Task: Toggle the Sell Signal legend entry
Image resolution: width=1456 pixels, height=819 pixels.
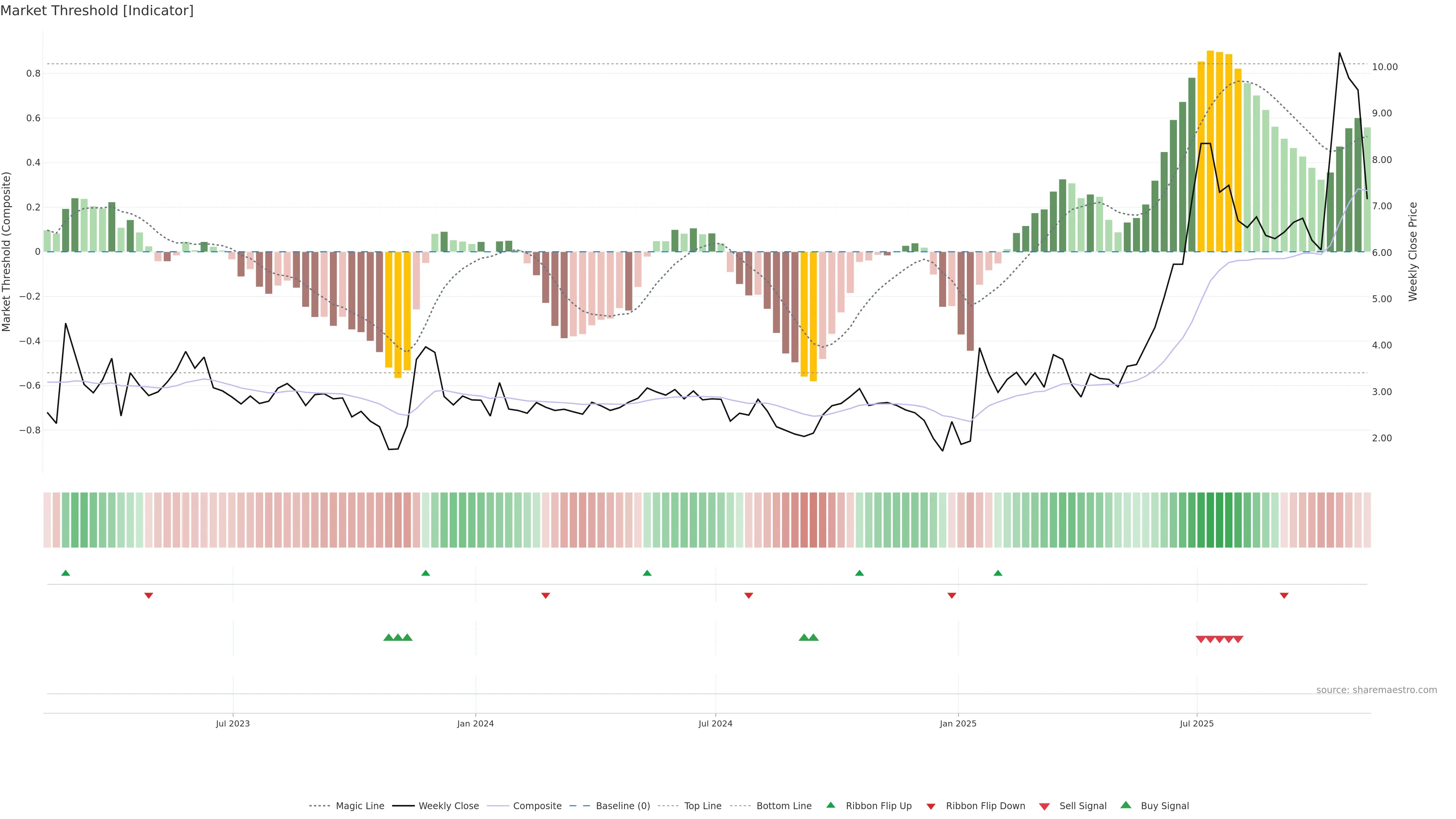Action: point(1083,806)
